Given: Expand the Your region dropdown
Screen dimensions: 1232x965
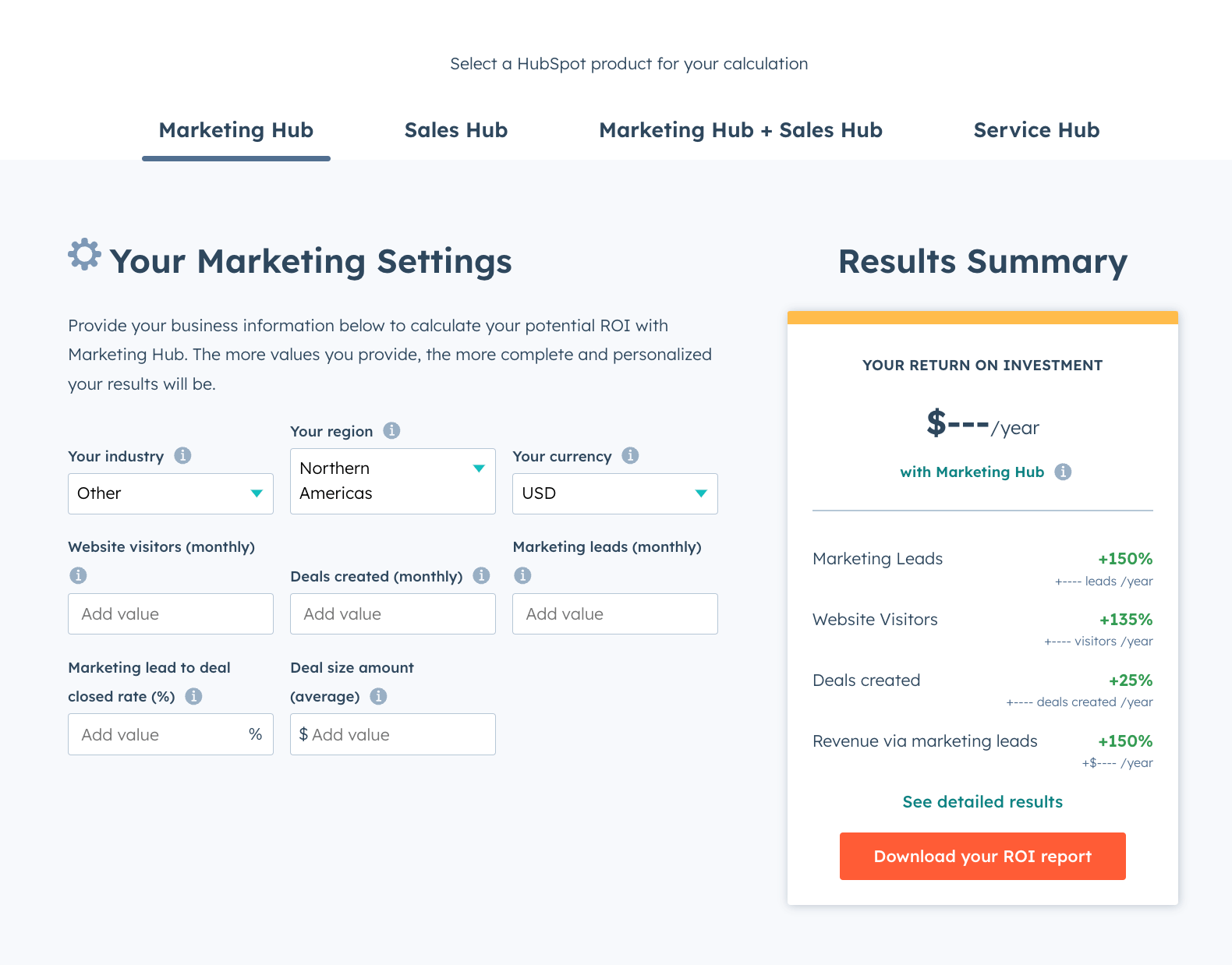Looking at the screenshot, I should point(392,481).
